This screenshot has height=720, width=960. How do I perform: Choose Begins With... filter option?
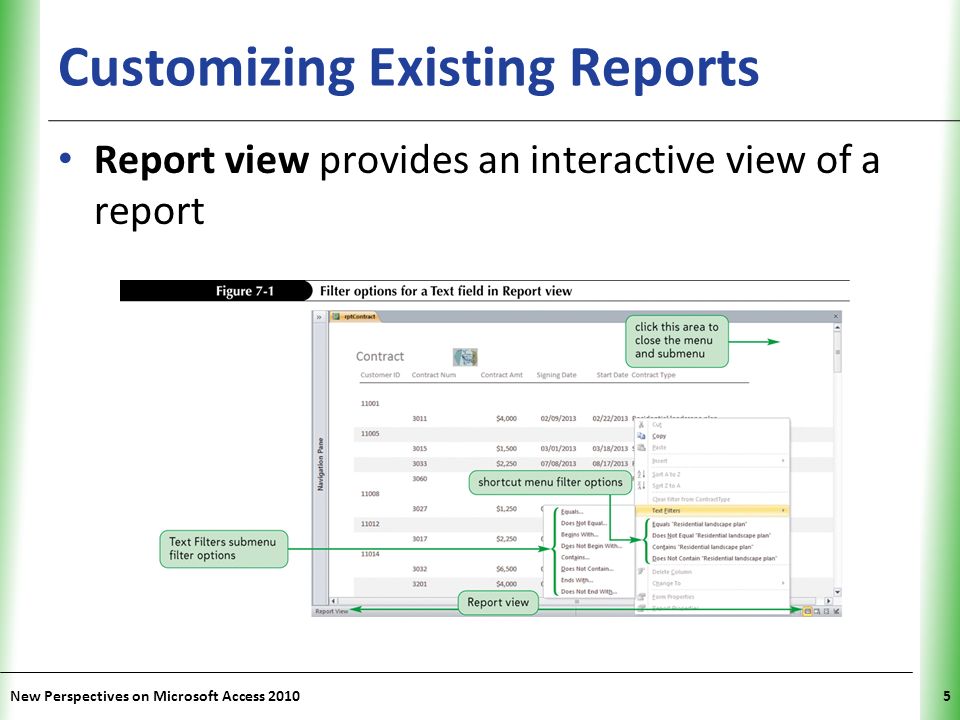pos(579,534)
